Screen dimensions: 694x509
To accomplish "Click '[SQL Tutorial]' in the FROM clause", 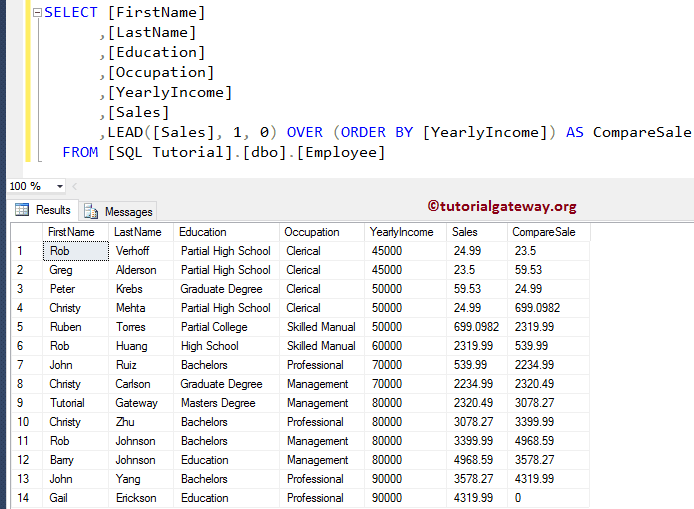I will pos(170,153).
